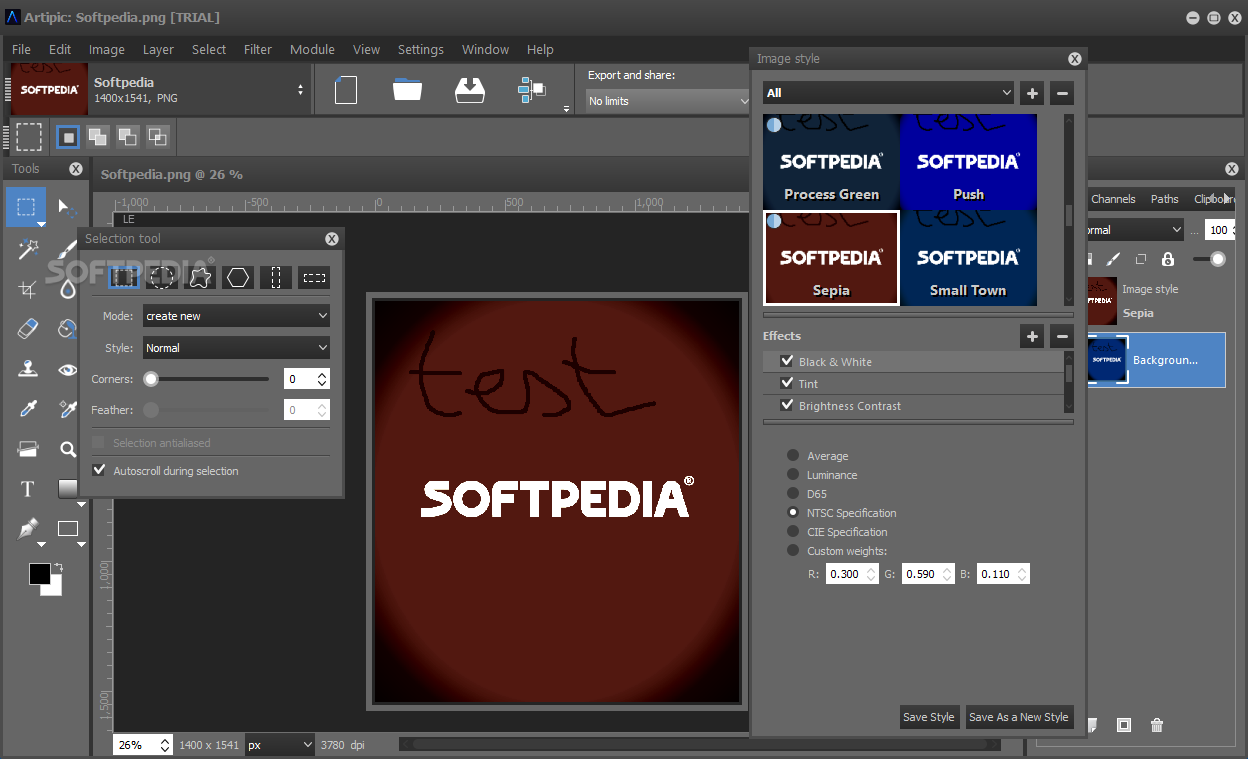Choose the freeform lasso selection shape
Image resolution: width=1248 pixels, height=759 pixels.
pos(200,277)
